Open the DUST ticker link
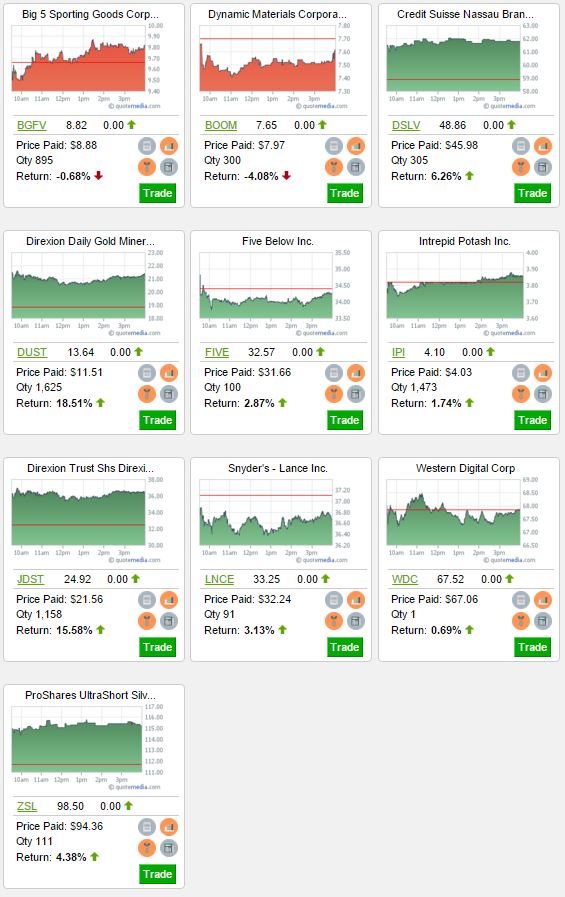 pos(32,352)
